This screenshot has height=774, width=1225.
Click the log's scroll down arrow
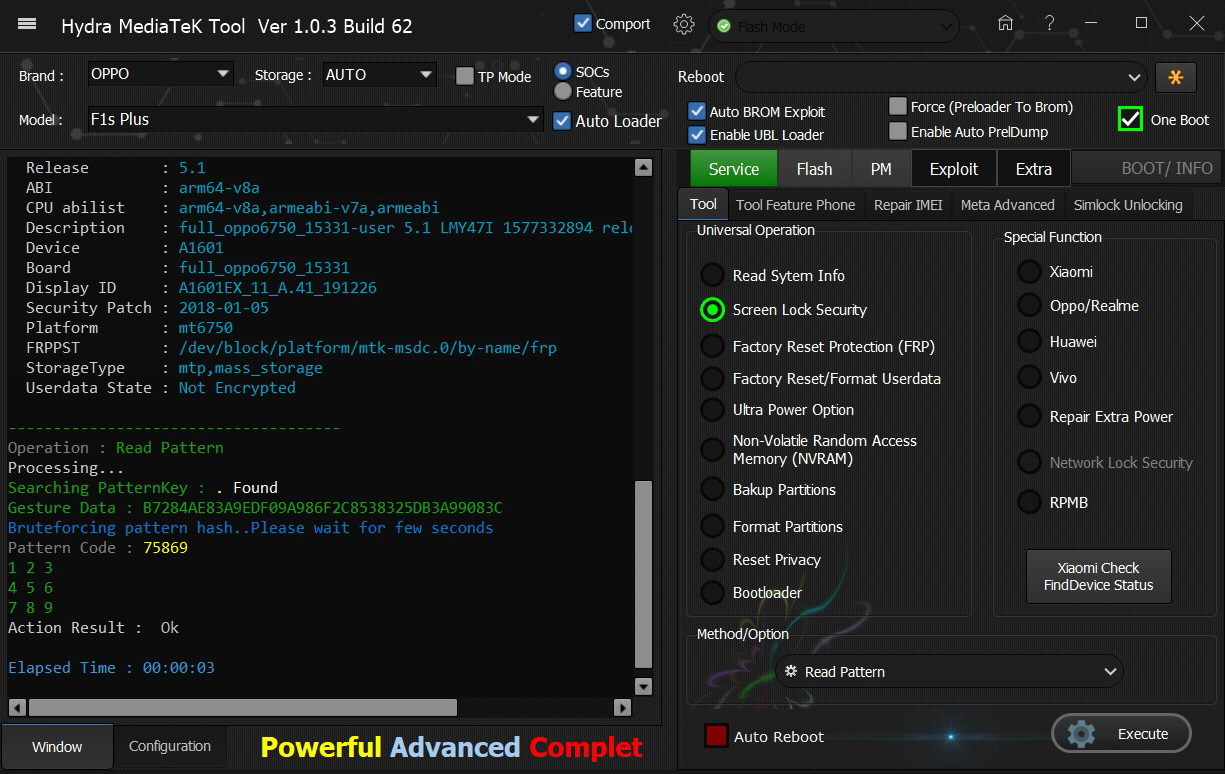pyautogui.click(x=644, y=686)
